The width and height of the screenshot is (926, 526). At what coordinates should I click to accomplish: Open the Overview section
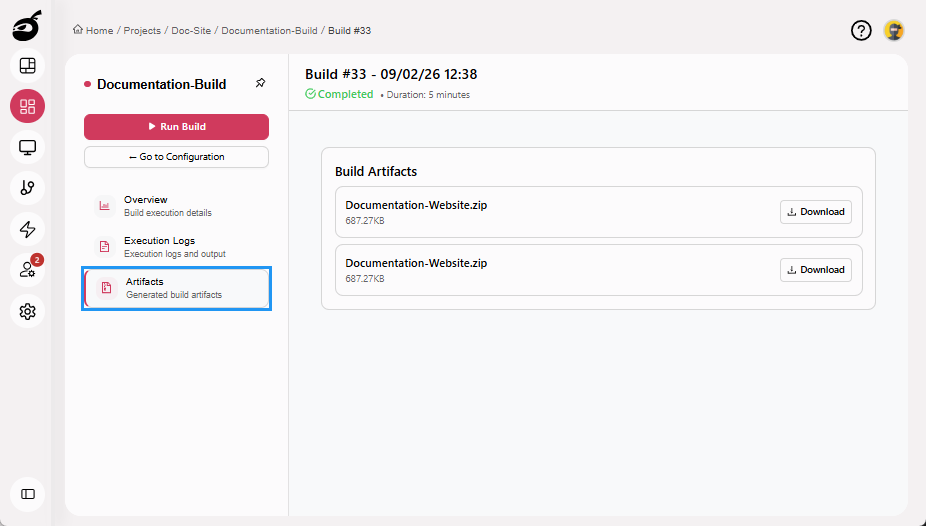coord(177,205)
